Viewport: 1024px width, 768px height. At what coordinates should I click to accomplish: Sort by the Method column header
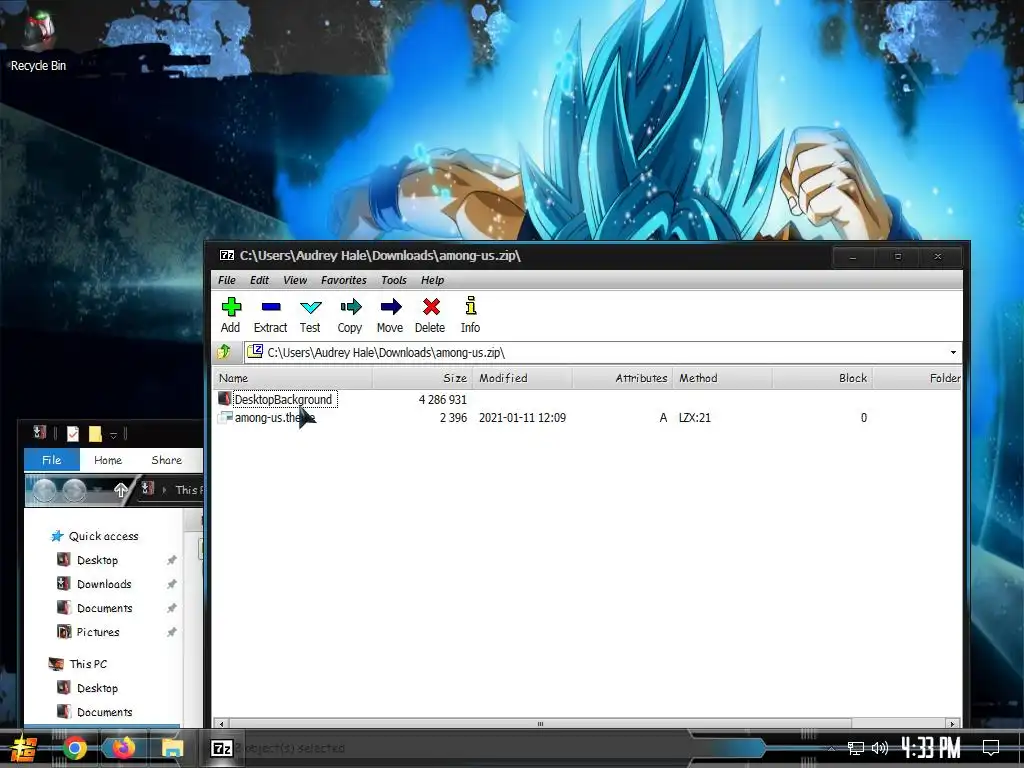click(x=722, y=378)
